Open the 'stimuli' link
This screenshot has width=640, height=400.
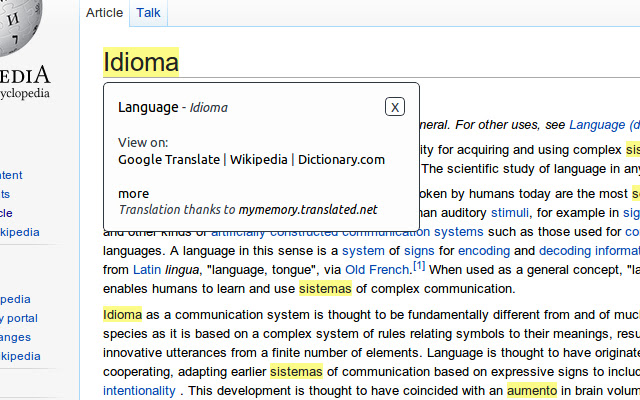pos(509,213)
